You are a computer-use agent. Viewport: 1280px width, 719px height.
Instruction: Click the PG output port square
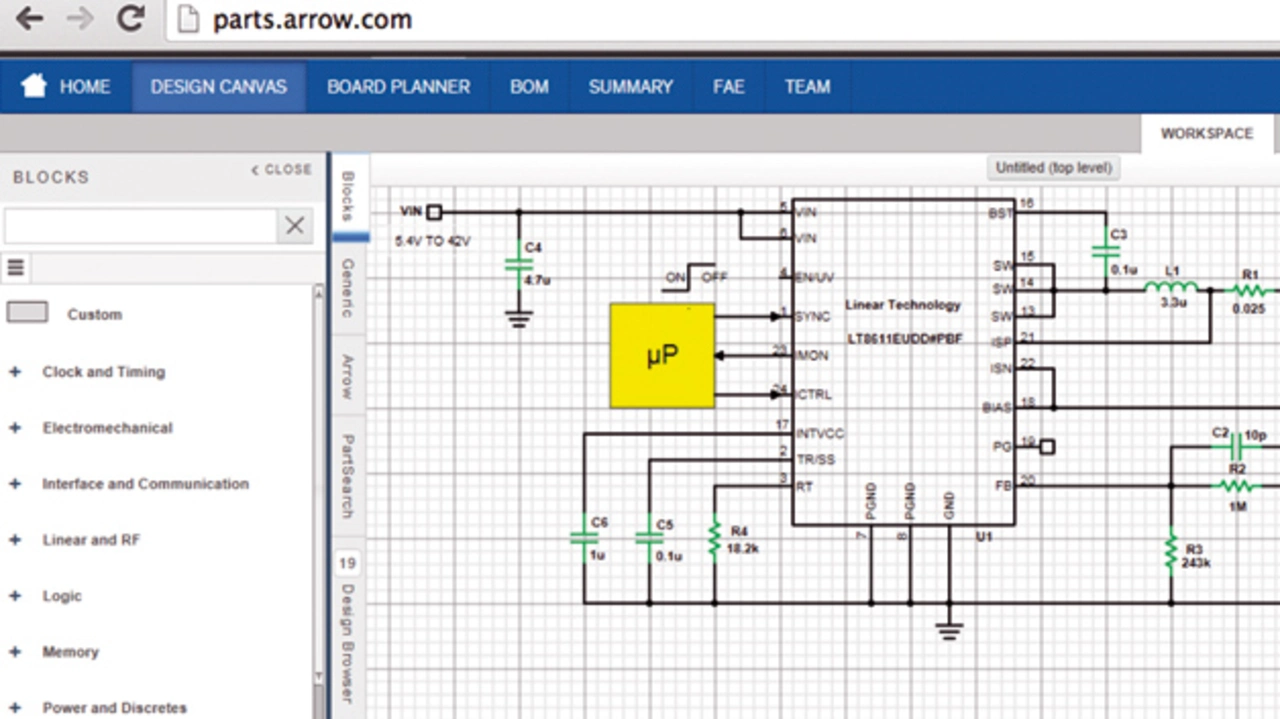pyautogui.click(x=1047, y=446)
